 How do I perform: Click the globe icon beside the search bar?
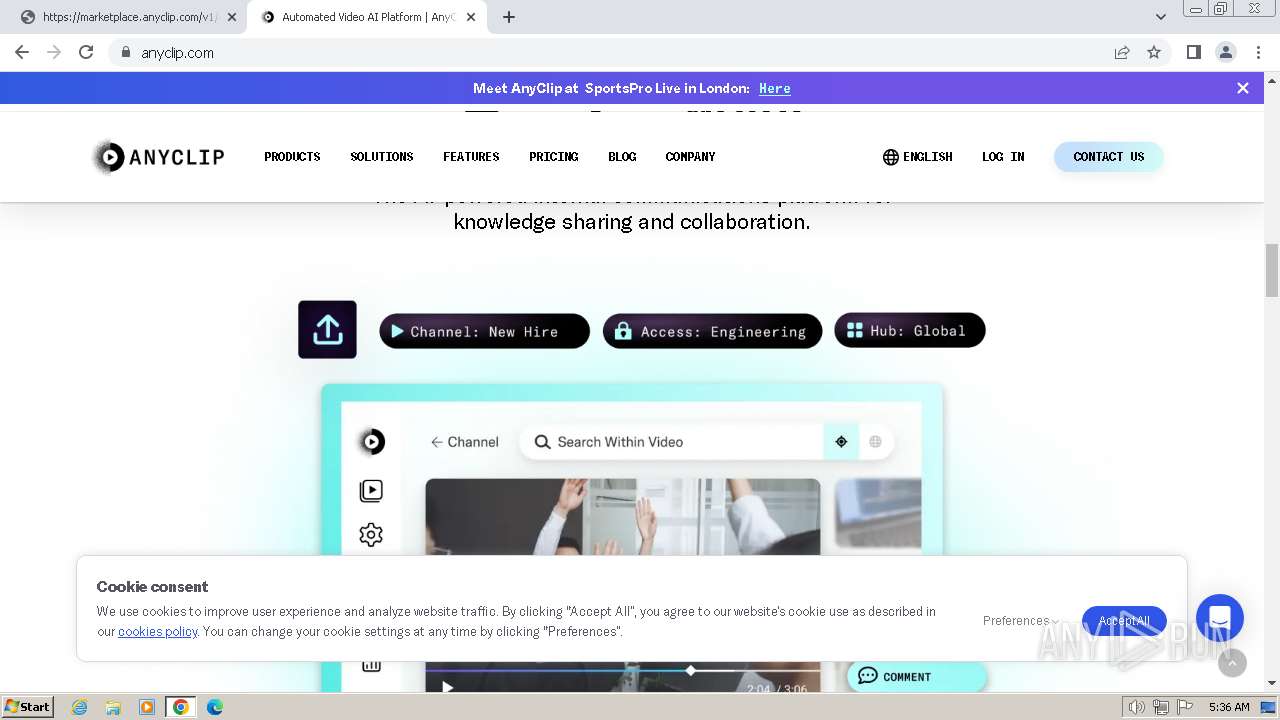(x=875, y=442)
